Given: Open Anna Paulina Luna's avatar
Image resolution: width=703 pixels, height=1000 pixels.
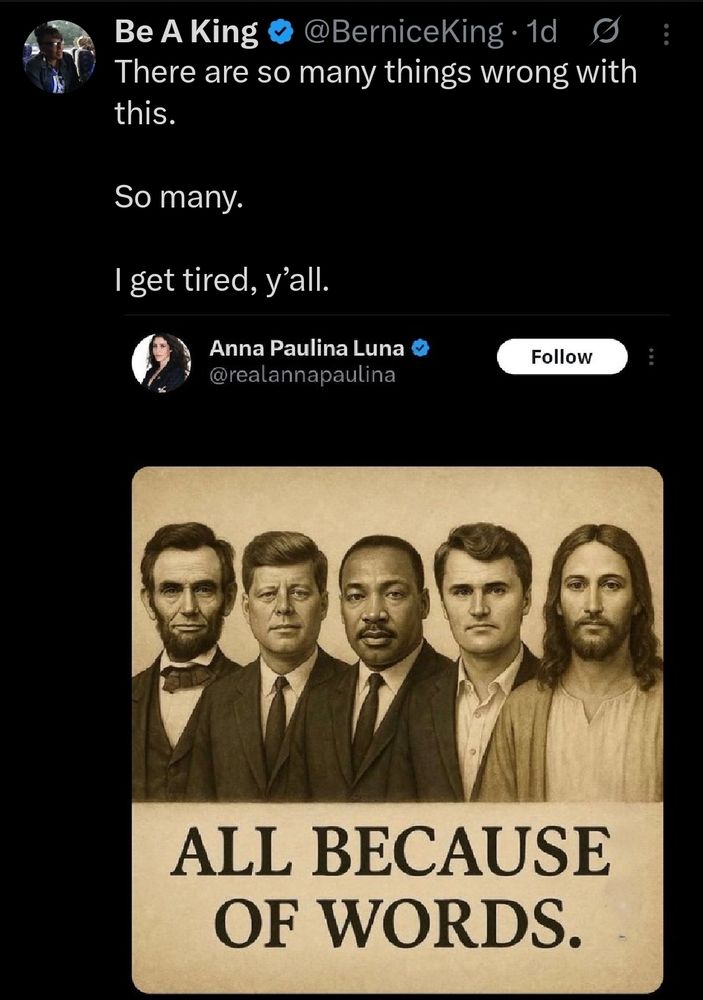Looking at the screenshot, I should pyautogui.click(x=160, y=362).
